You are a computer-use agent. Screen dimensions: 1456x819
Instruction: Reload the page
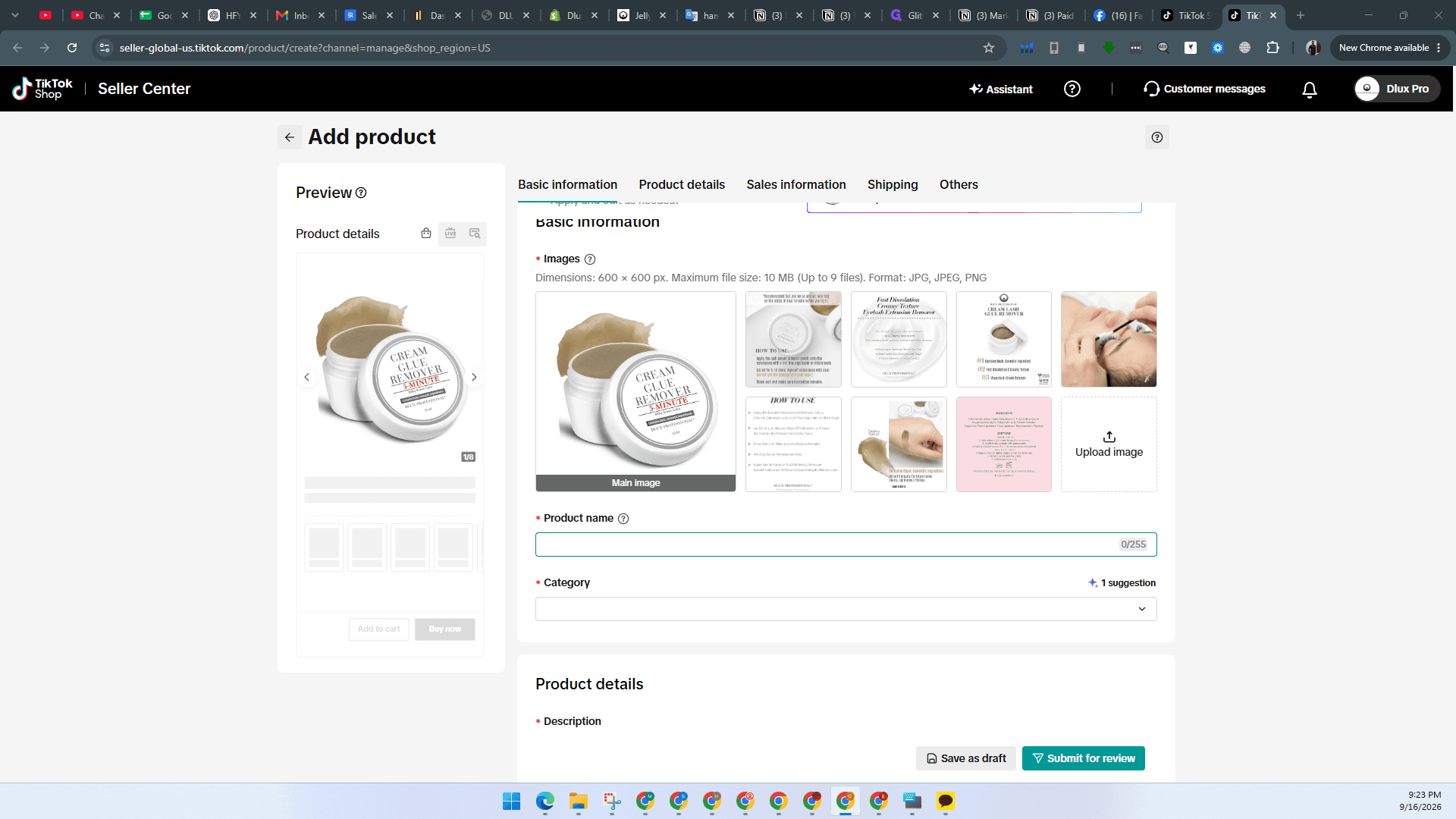click(72, 48)
